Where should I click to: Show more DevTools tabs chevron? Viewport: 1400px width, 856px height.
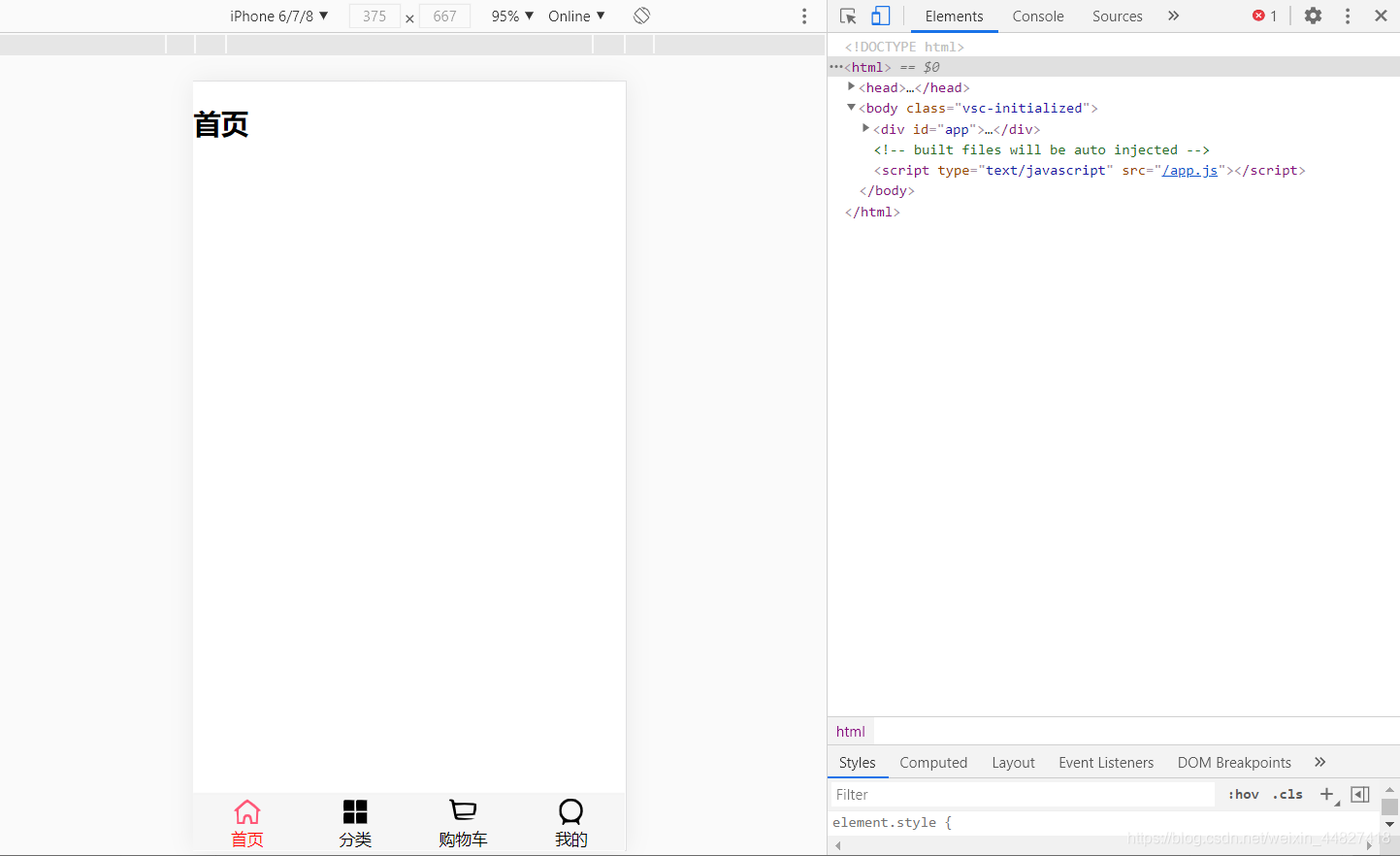[x=1173, y=16]
